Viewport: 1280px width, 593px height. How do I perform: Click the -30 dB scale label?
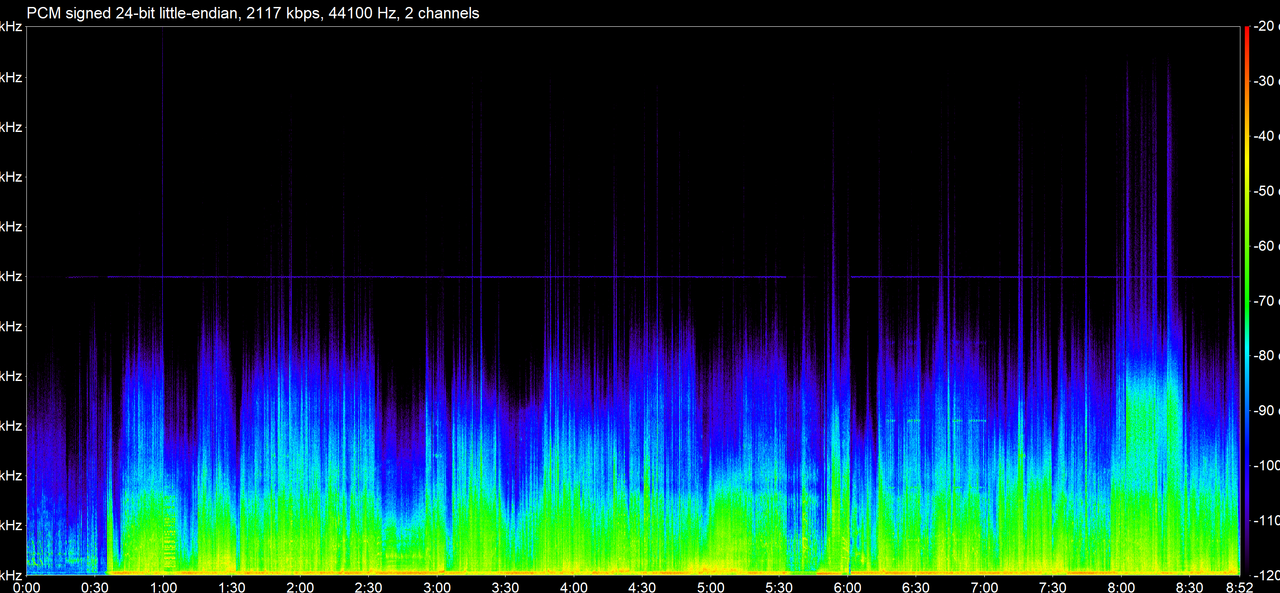(x=1266, y=81)
